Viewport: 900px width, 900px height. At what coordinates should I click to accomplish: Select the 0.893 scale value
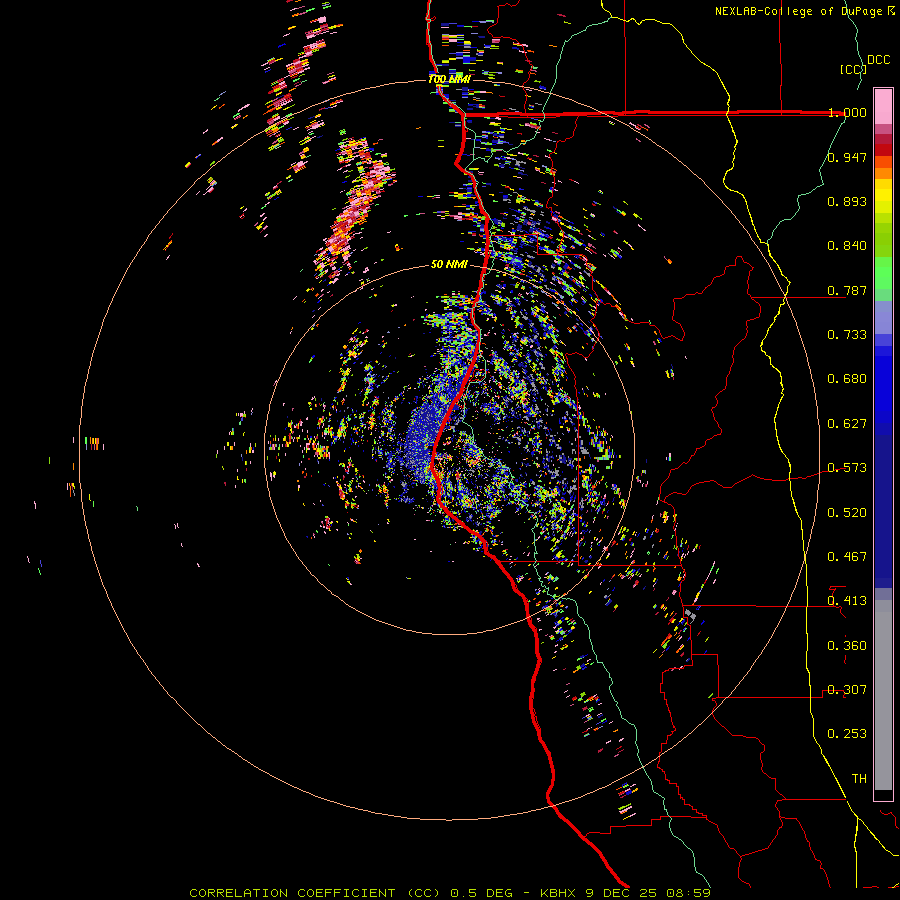[847, 201]
